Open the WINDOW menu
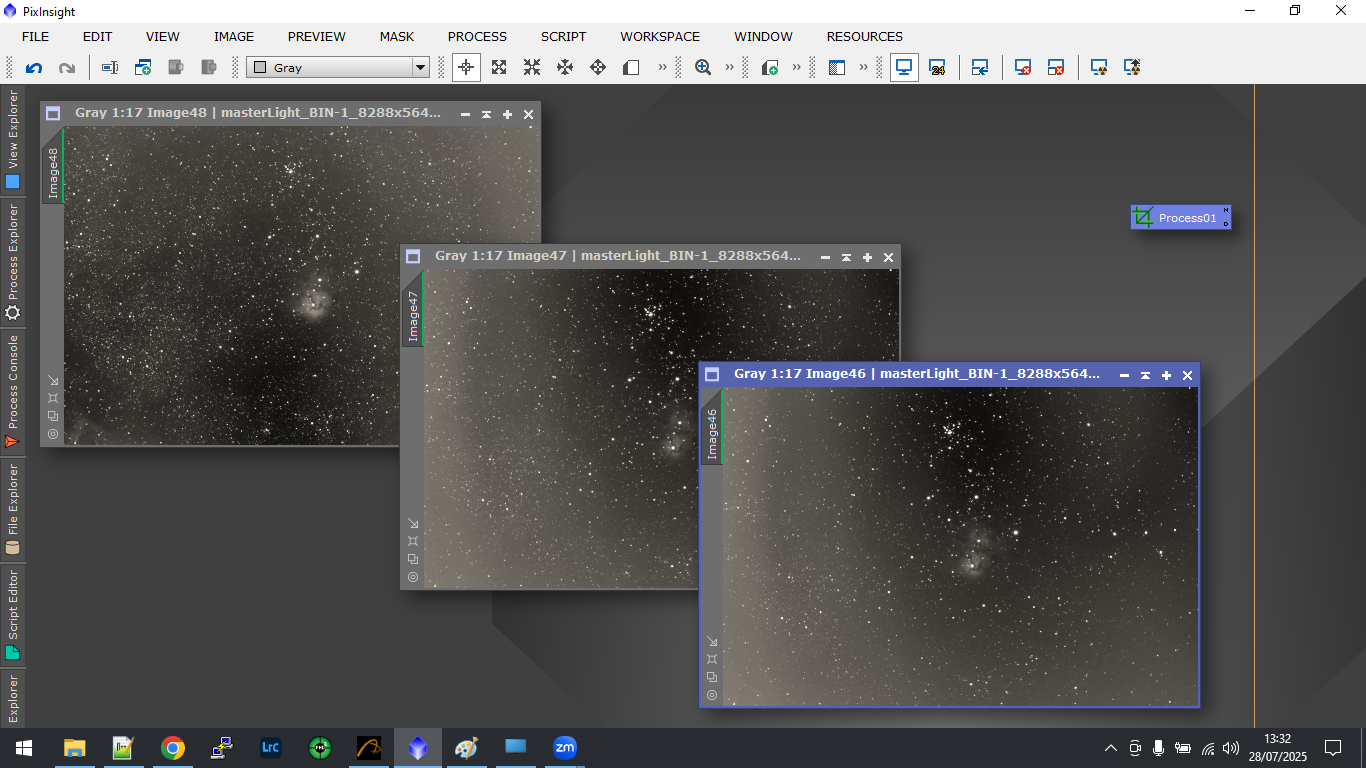1366x768 pixels. (763, 36)
